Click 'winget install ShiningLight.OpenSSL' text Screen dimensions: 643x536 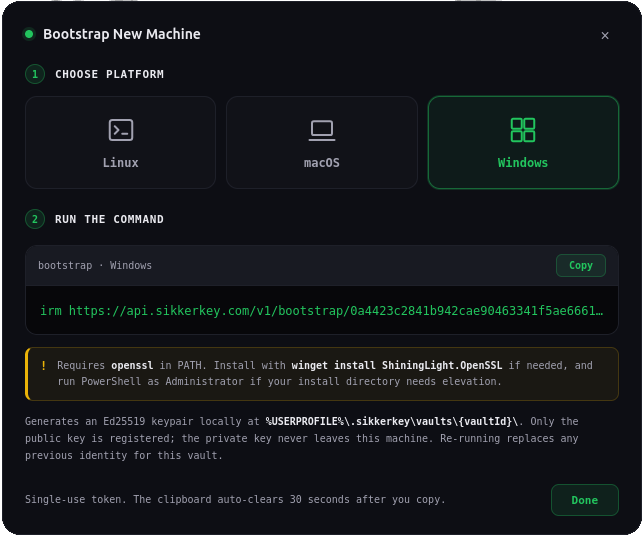(397, 365)
